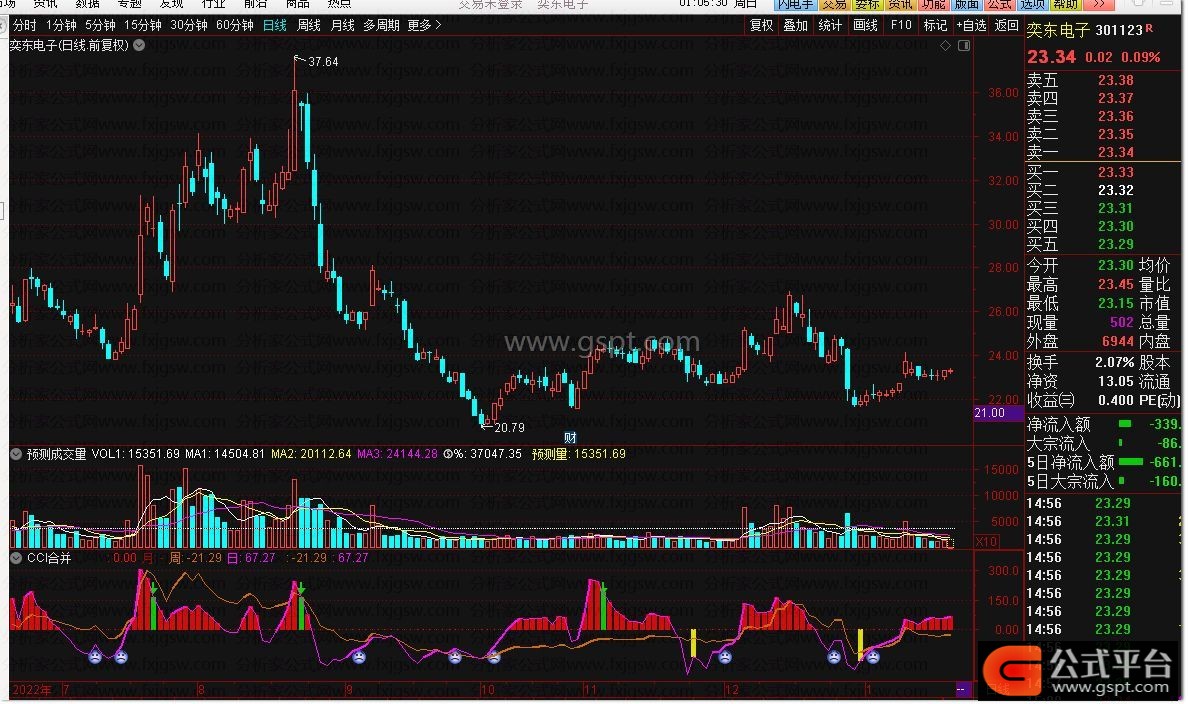Click the yellow bar marker near January in the CCI panel
Screen dimensions: 1188x704
pos(860,643)
